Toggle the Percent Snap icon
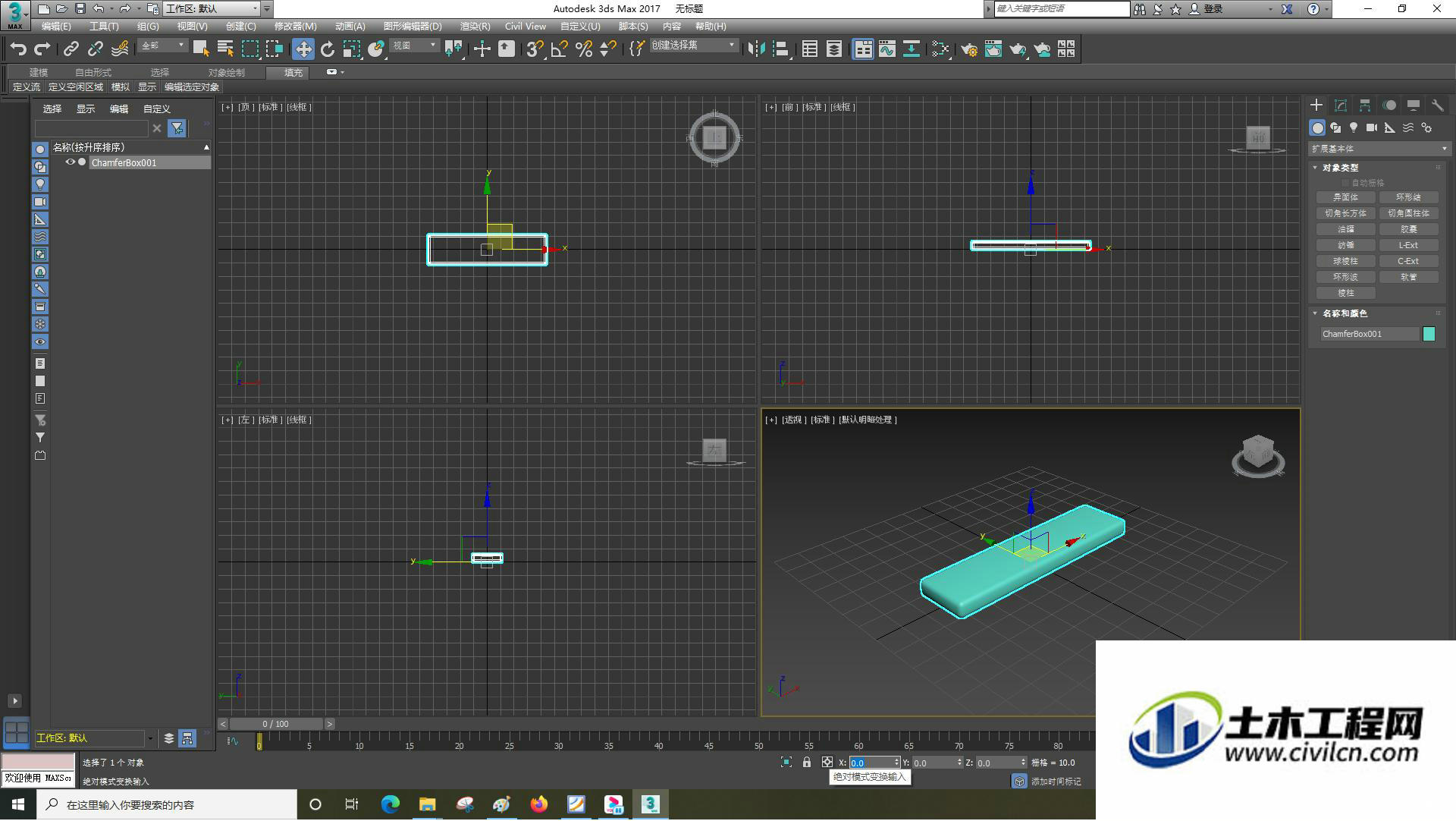Viewport: 1456px width, 821px height. 584,49
